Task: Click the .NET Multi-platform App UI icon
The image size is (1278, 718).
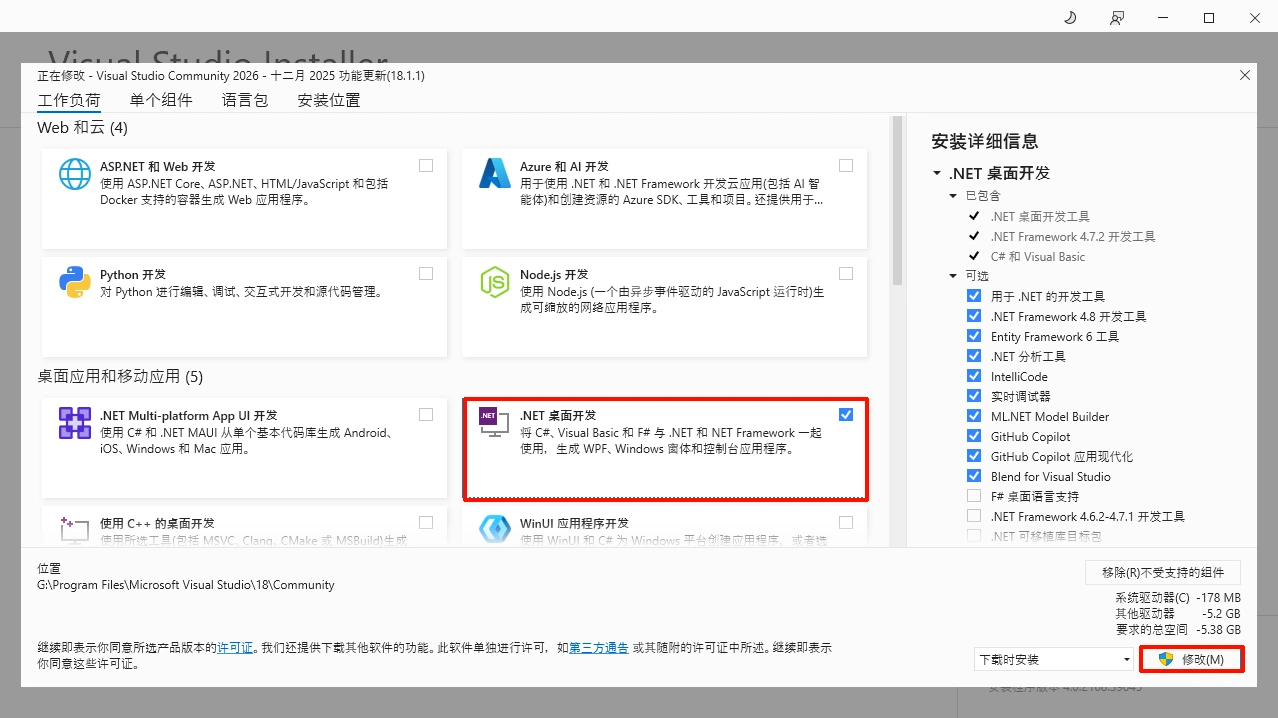Action: (x=75, y=423)
